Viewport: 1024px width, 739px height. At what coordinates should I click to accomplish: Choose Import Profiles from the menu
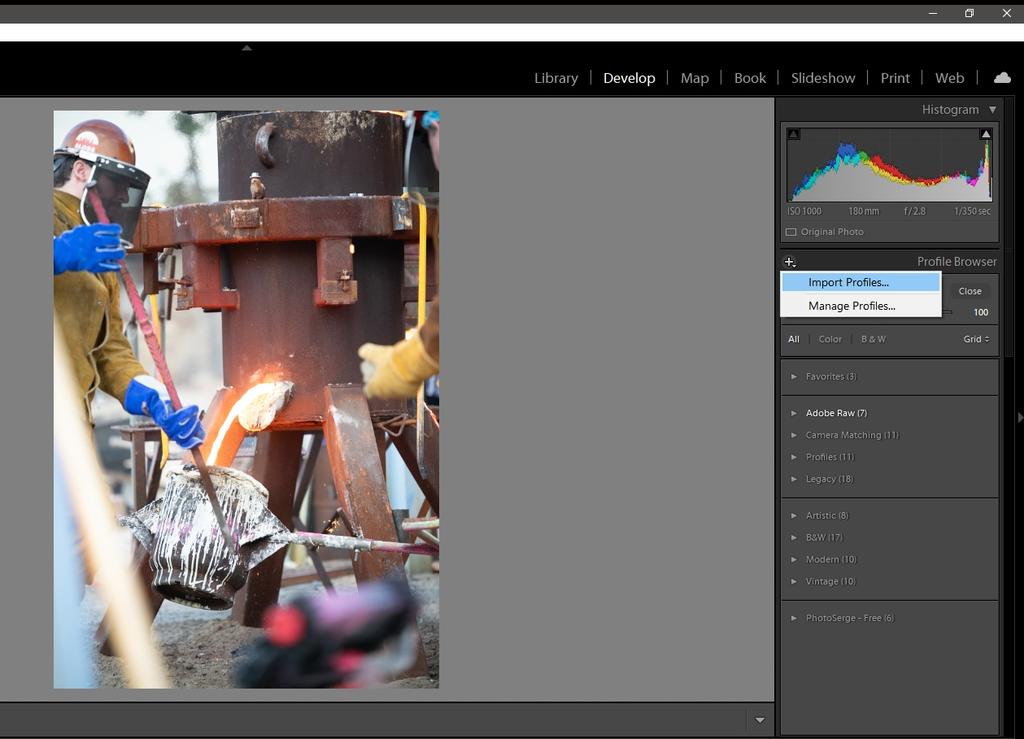tap(848, 283)
